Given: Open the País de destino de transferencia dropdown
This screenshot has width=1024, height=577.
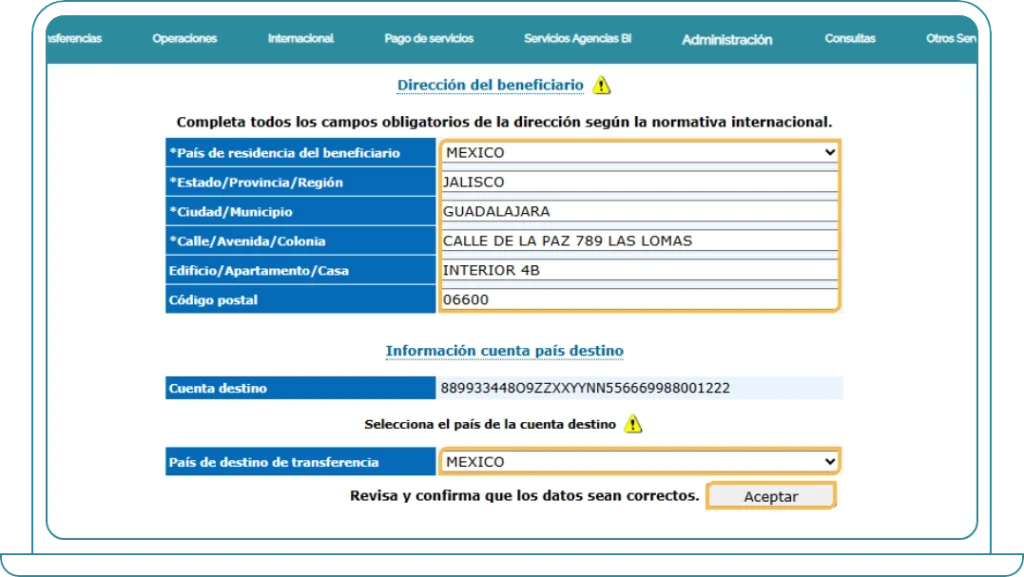Looking at the screenshot, I should 640,461.
